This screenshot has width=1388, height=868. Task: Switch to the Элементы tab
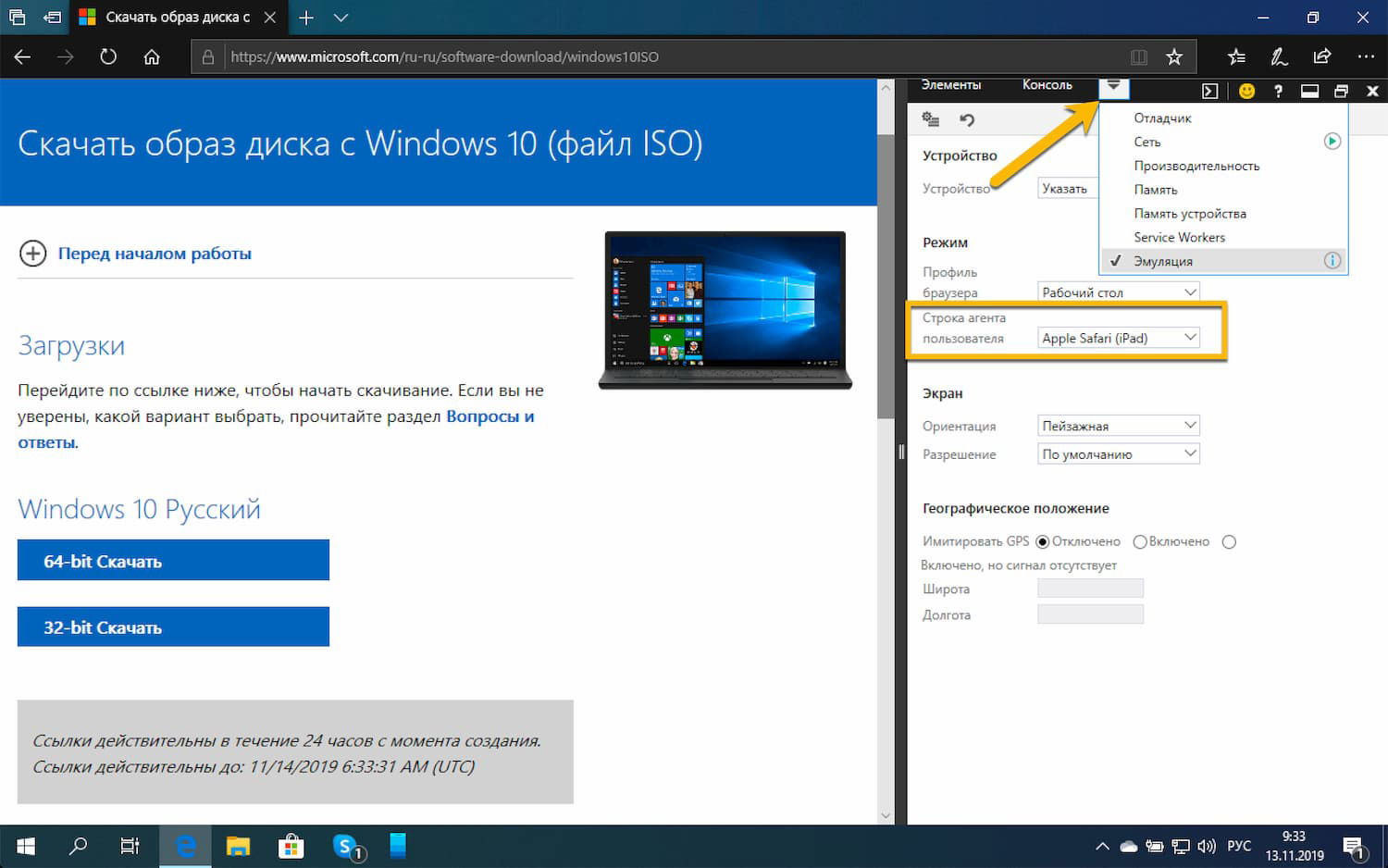[x=952, y=84]
